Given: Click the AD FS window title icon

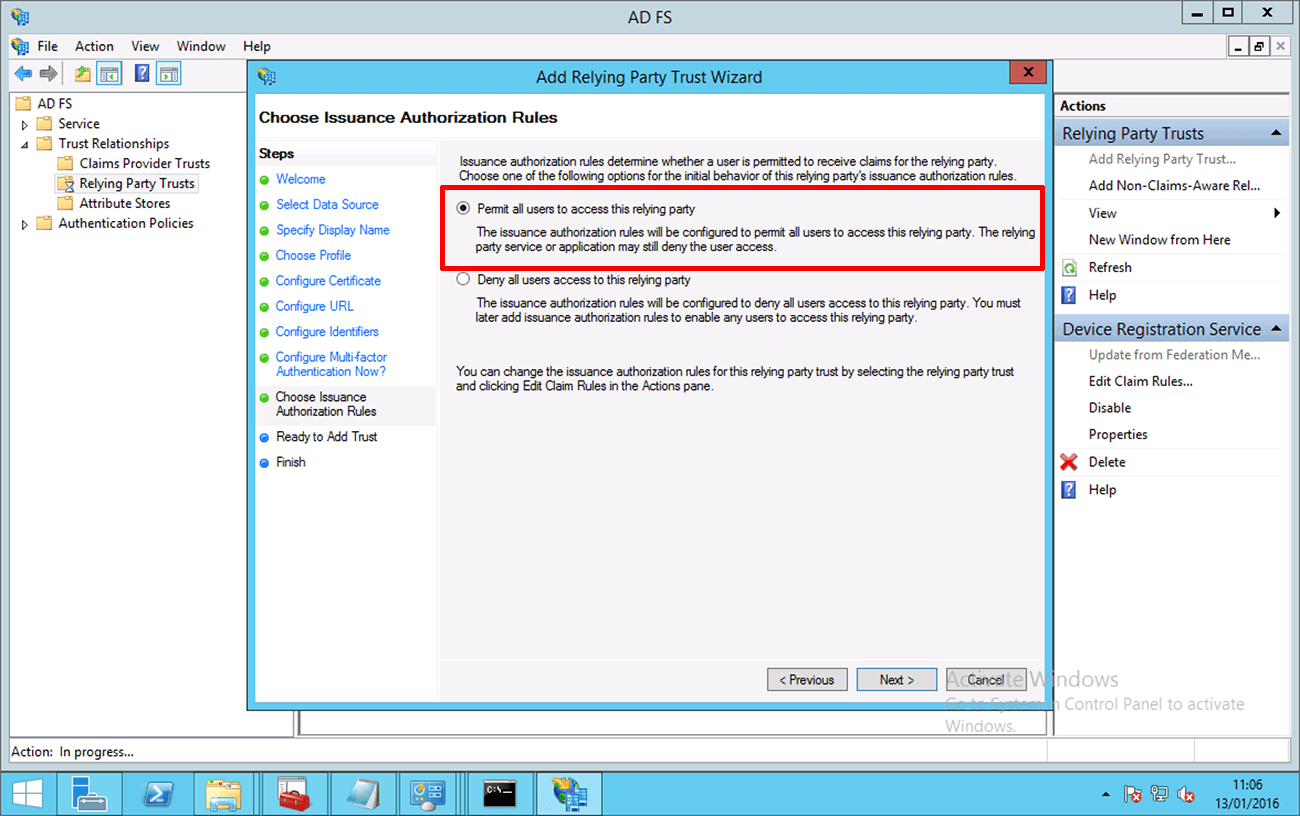Looking at the screenshot, I should pos(19,15).
